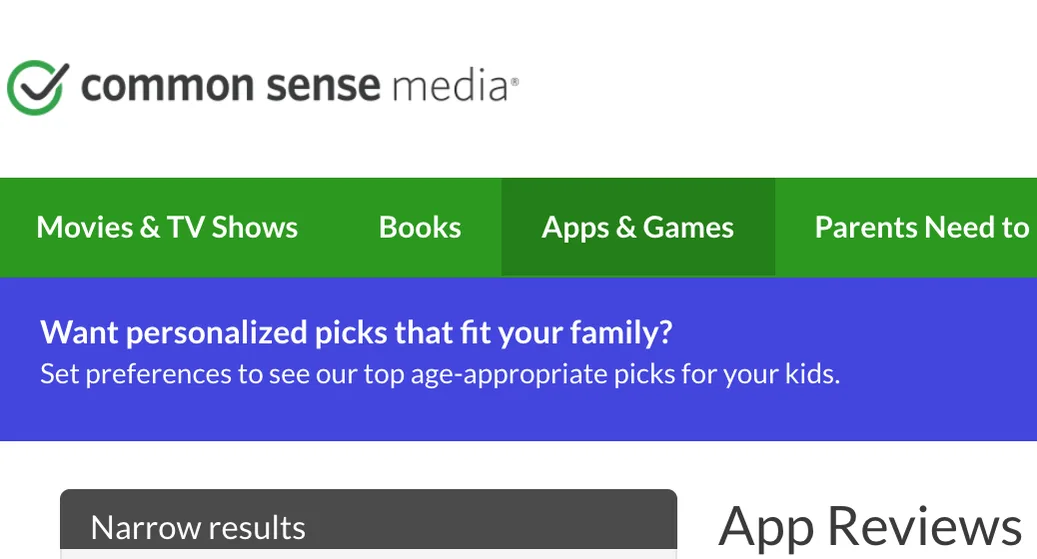Click the "common sense" bold wordmark

[x=230, y=86]
